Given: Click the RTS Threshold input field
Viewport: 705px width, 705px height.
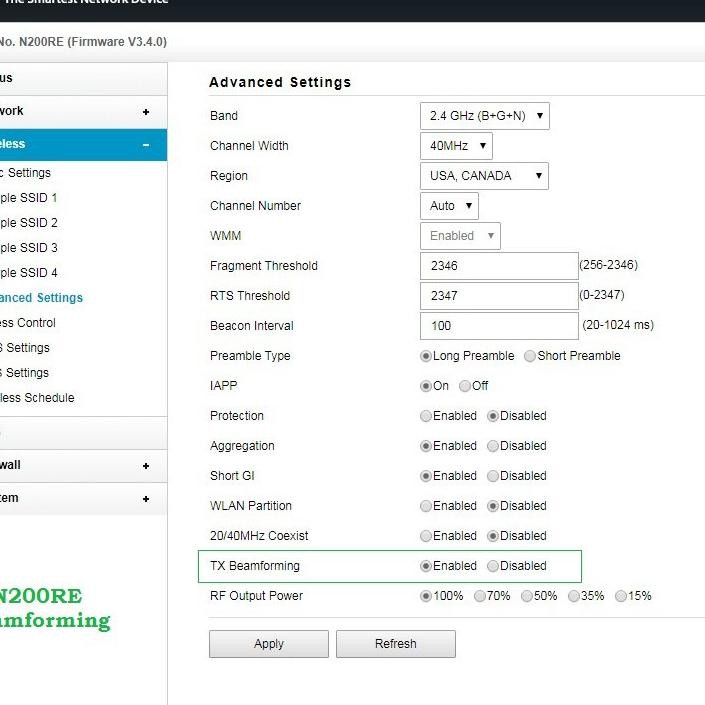Looking at the screenshot, I should coord(498,296).
